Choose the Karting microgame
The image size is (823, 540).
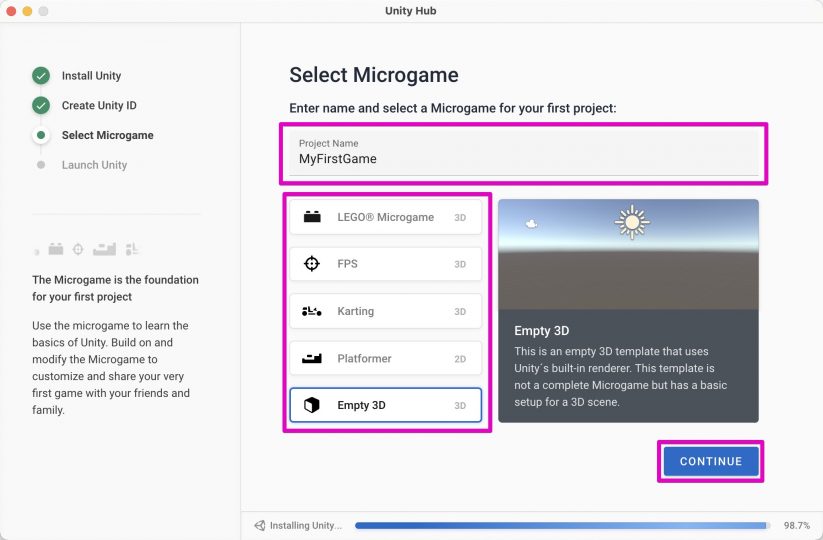pyautogui.click(x=385, y=311)
